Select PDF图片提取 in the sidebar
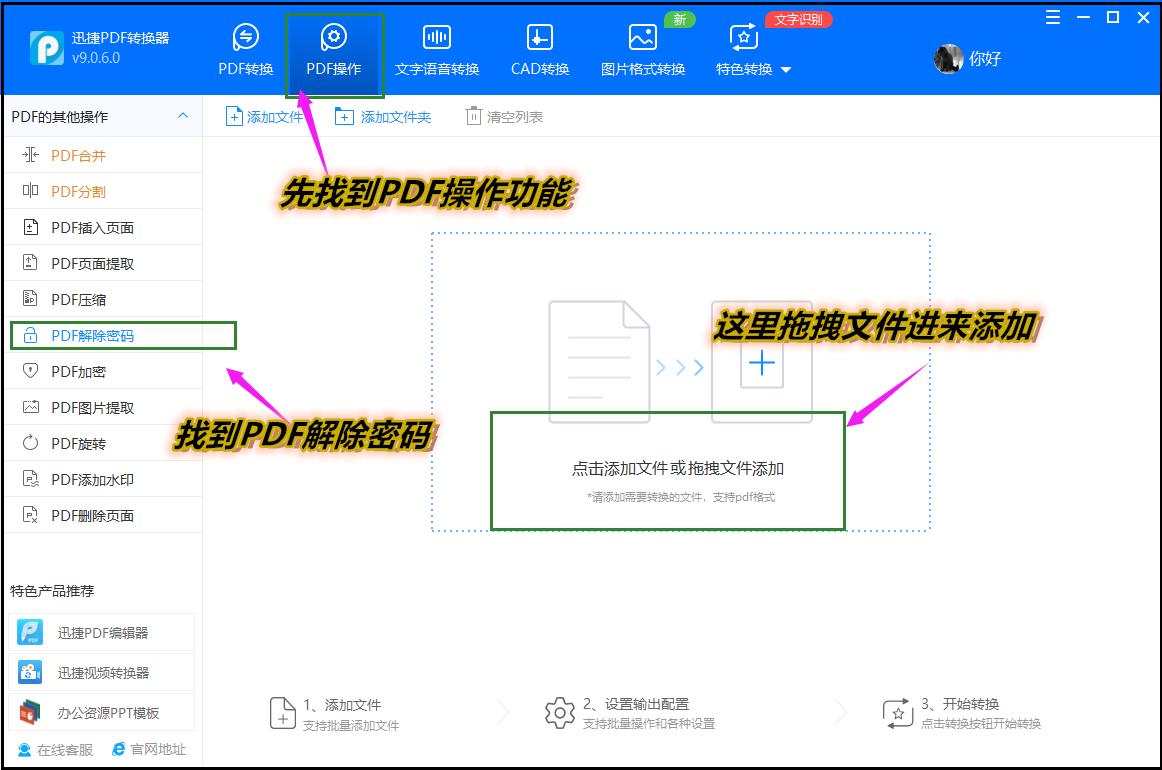 tap(80, 407)
